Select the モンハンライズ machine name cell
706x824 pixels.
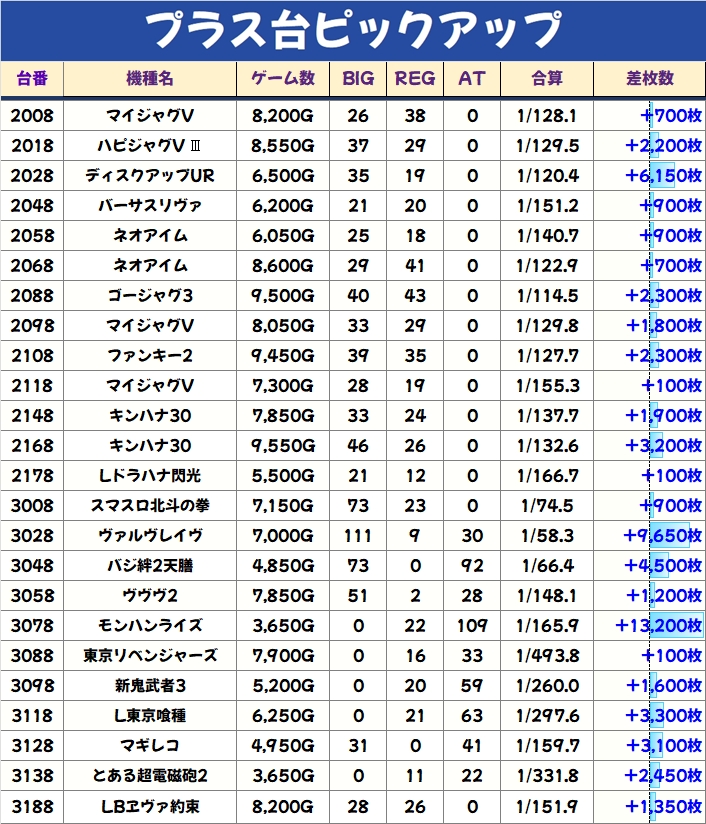point(150,626)
